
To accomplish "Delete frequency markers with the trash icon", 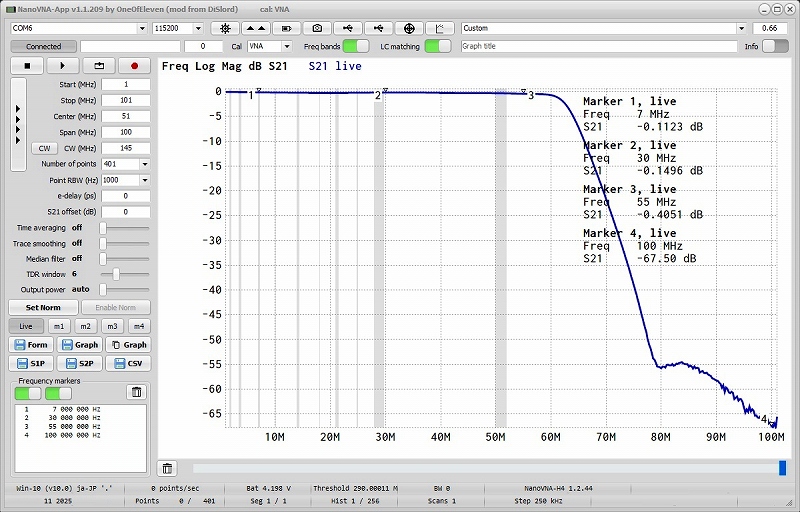I will click(137, 392).
